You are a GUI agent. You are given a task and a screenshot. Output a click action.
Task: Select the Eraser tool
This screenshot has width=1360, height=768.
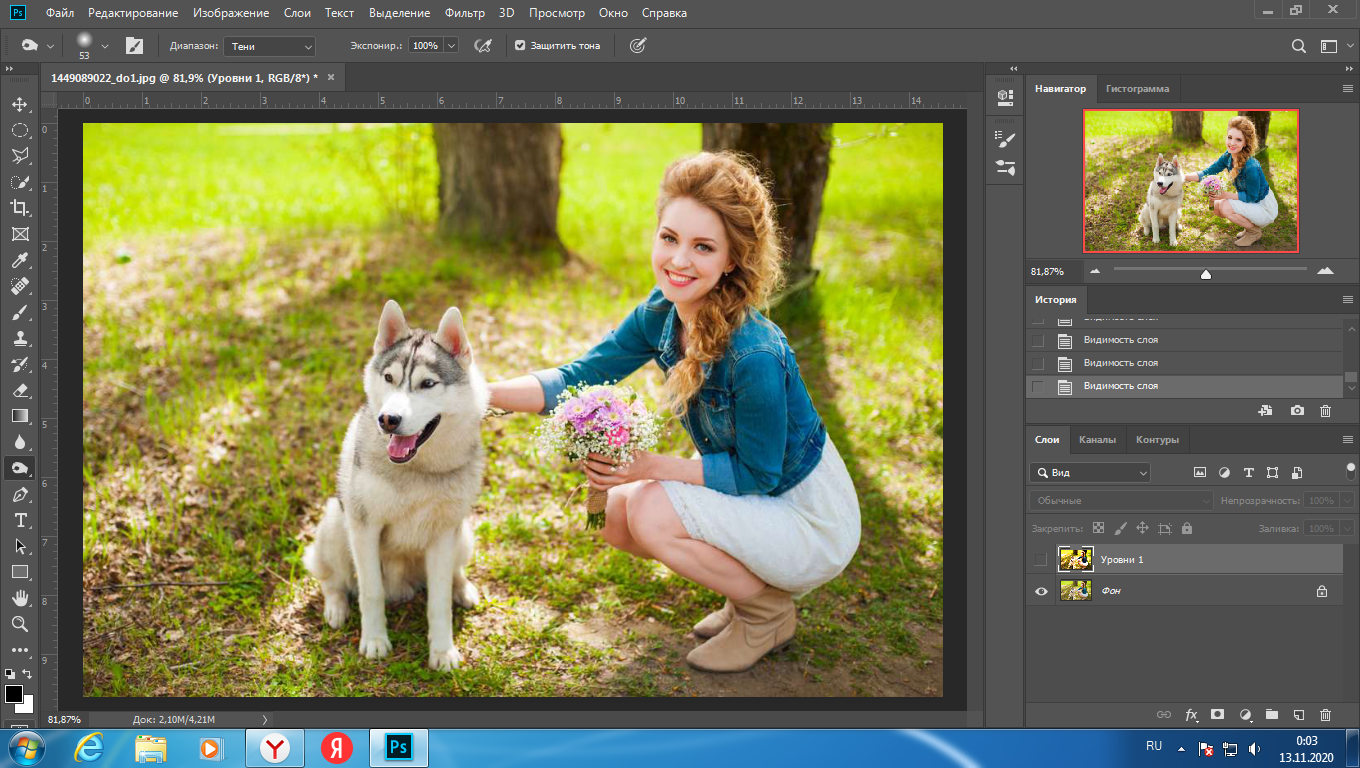(x=19, y=390)
